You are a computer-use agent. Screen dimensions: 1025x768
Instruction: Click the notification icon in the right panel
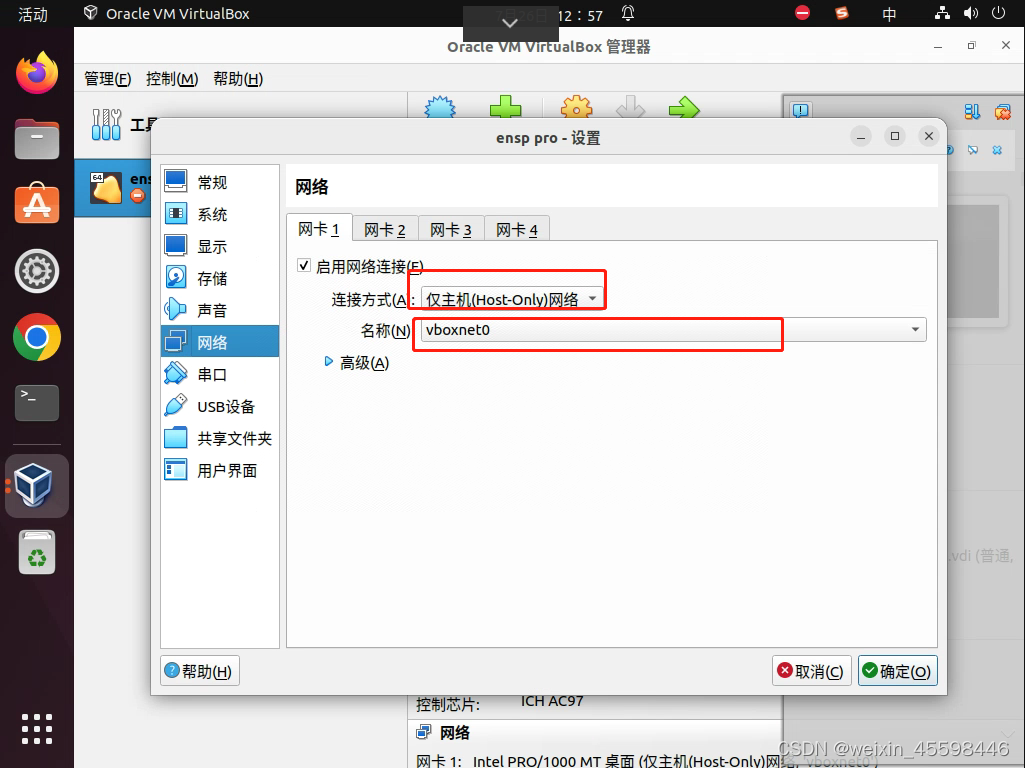click(x=801, y=110)
